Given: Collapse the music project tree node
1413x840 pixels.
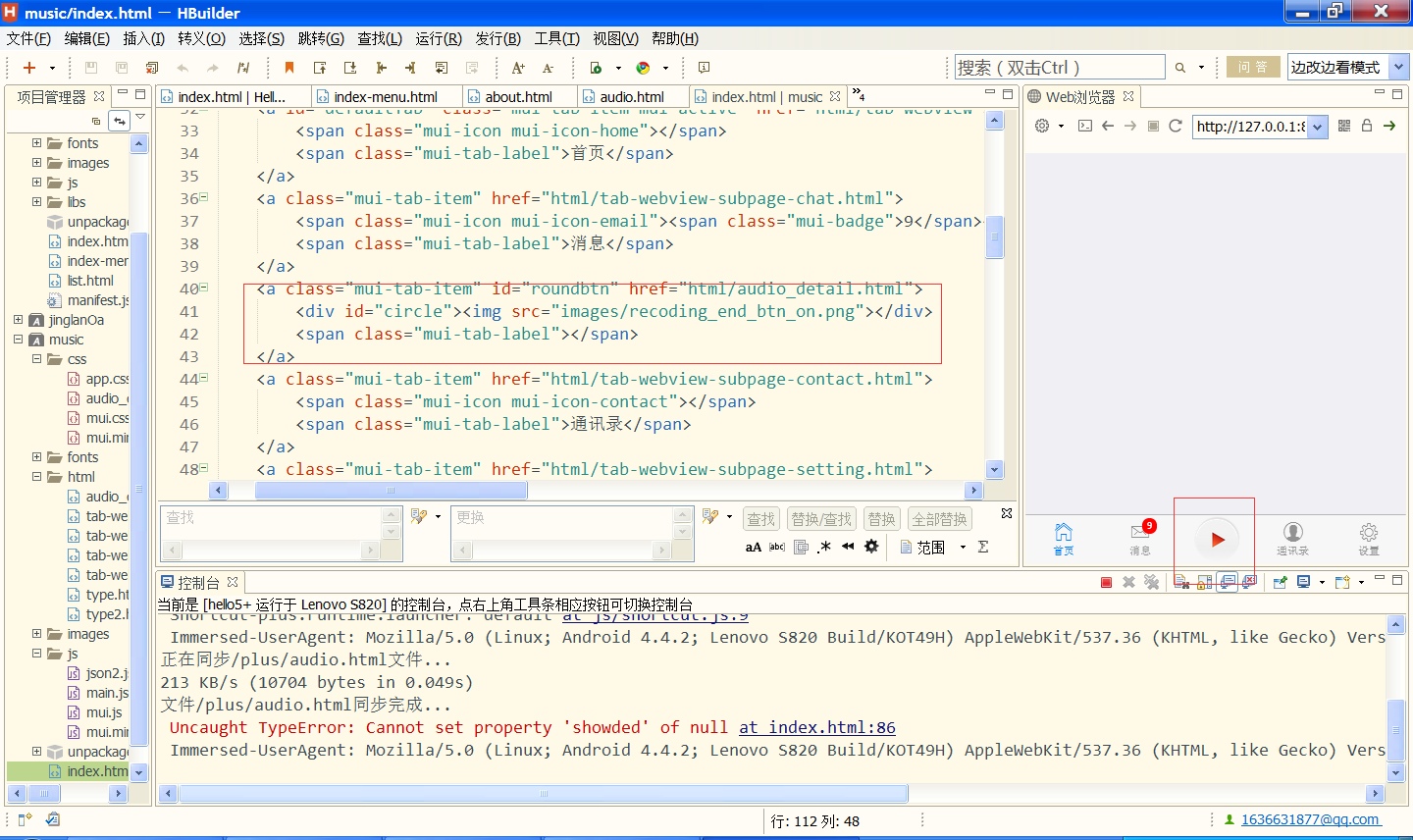Looking at the screenshot, I should coord(19,340).
